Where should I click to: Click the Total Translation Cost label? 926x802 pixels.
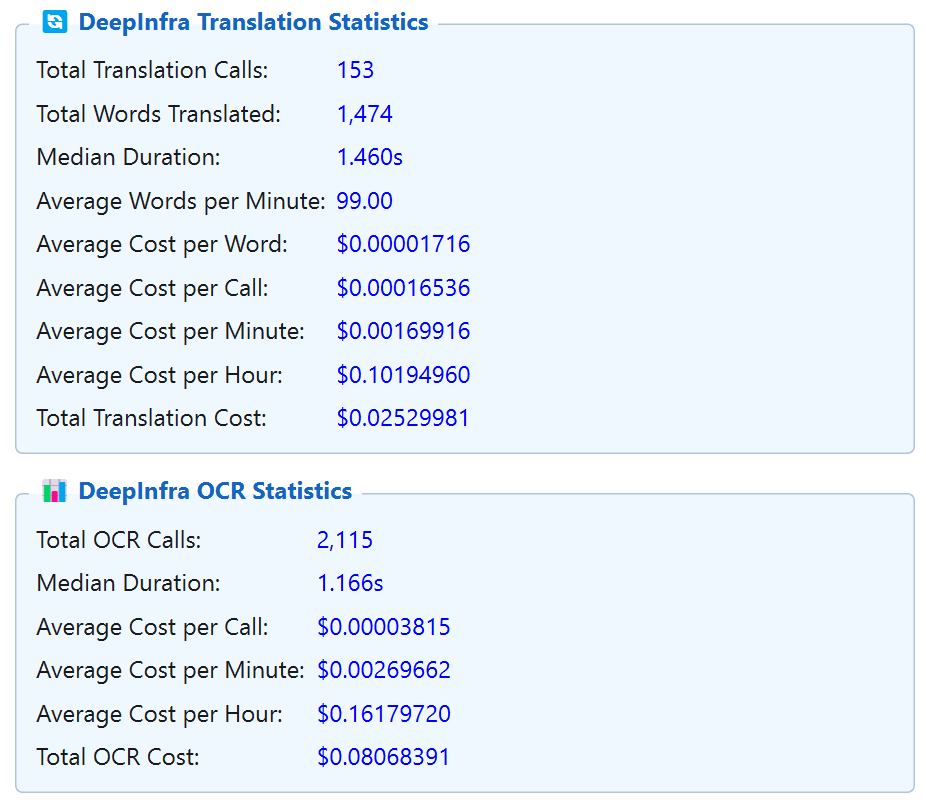pos(152,418)
